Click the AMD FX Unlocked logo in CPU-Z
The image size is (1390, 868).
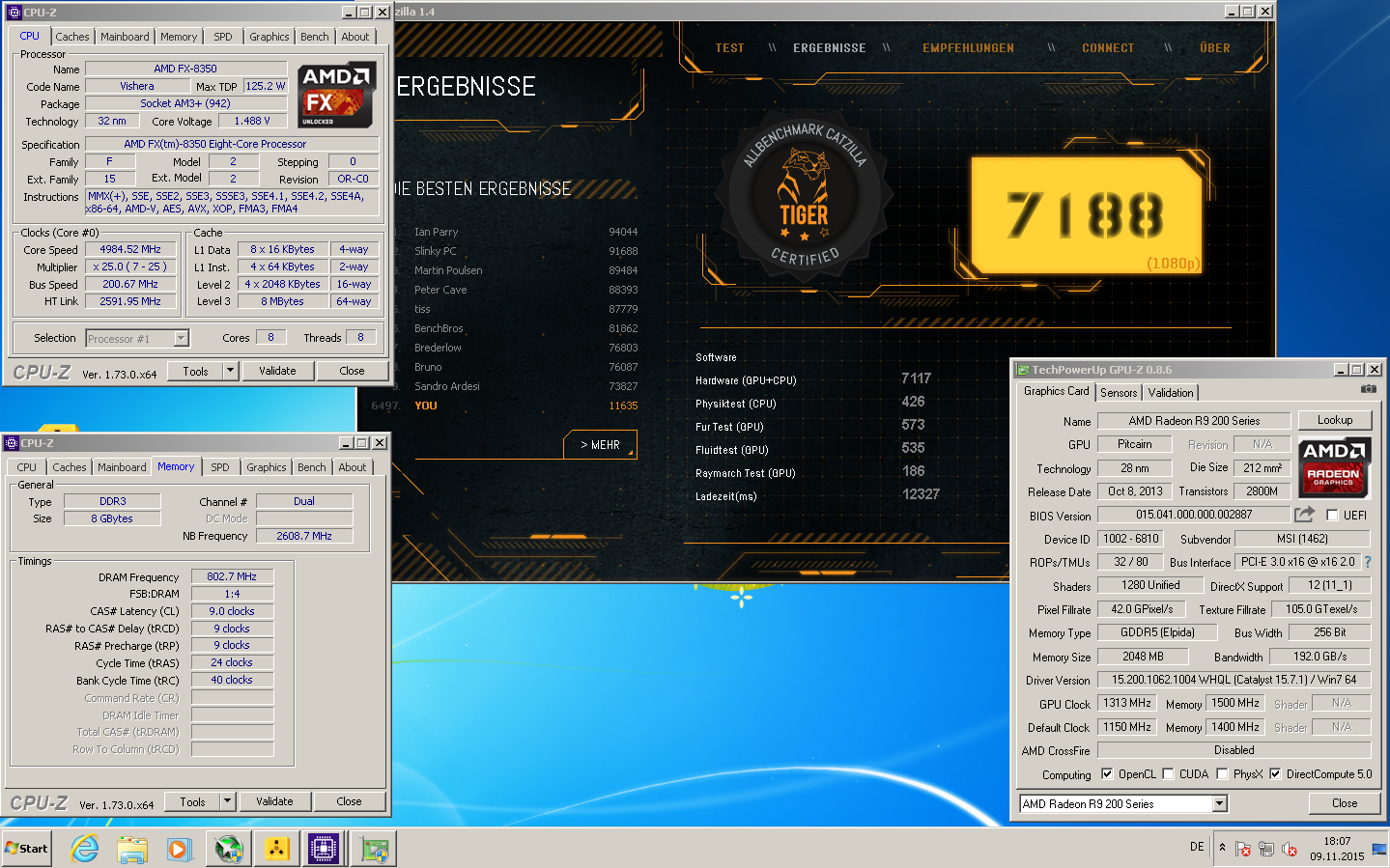tap(336, 96)
